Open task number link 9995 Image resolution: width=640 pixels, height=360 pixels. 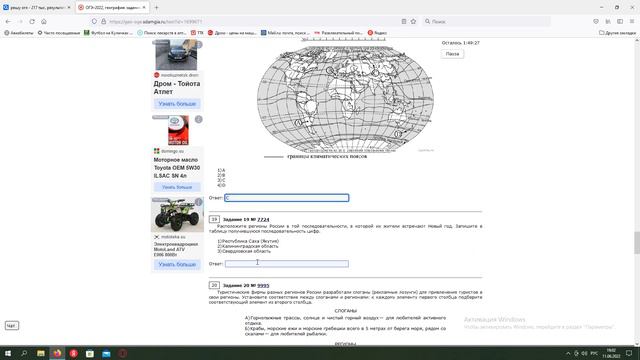click(x=263, y=286)
